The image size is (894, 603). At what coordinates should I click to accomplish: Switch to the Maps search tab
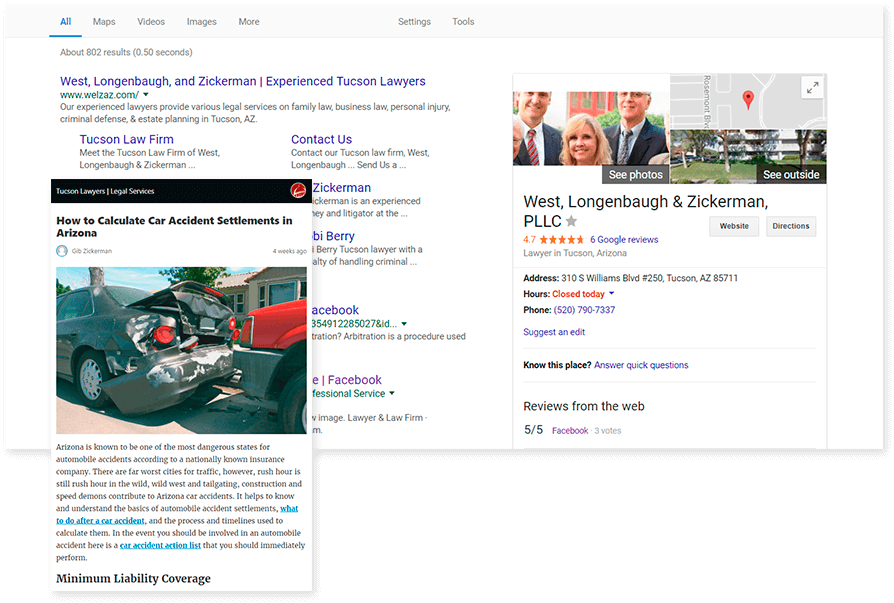tap(104, 22)
